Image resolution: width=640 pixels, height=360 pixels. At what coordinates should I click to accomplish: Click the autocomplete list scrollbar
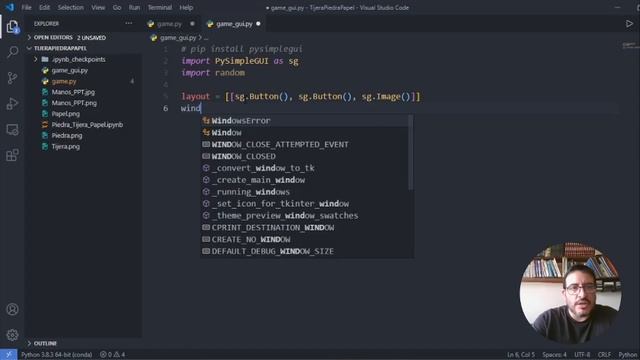tap(411, 152)
